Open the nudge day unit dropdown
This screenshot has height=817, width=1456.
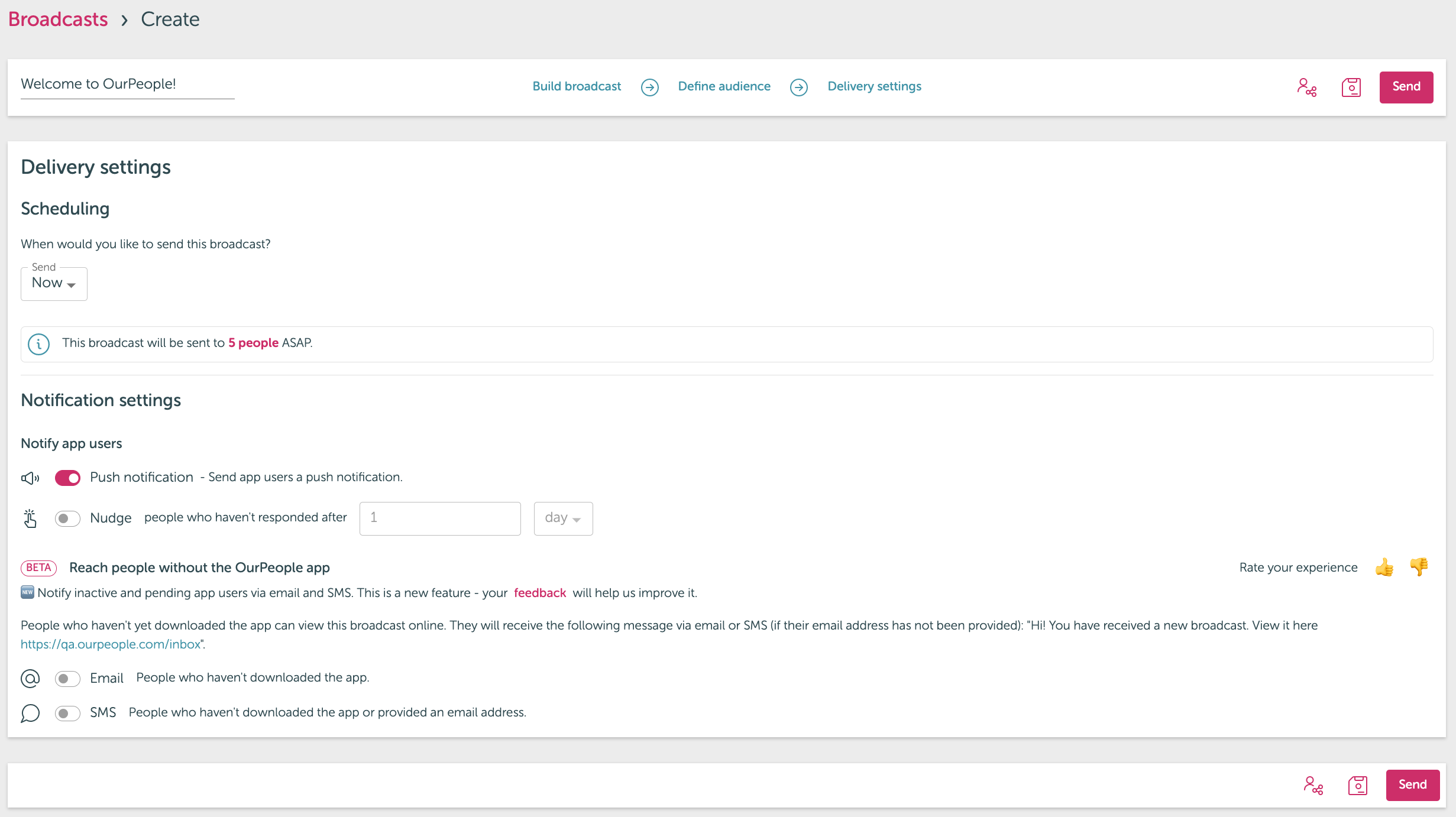tap(563, 518)
